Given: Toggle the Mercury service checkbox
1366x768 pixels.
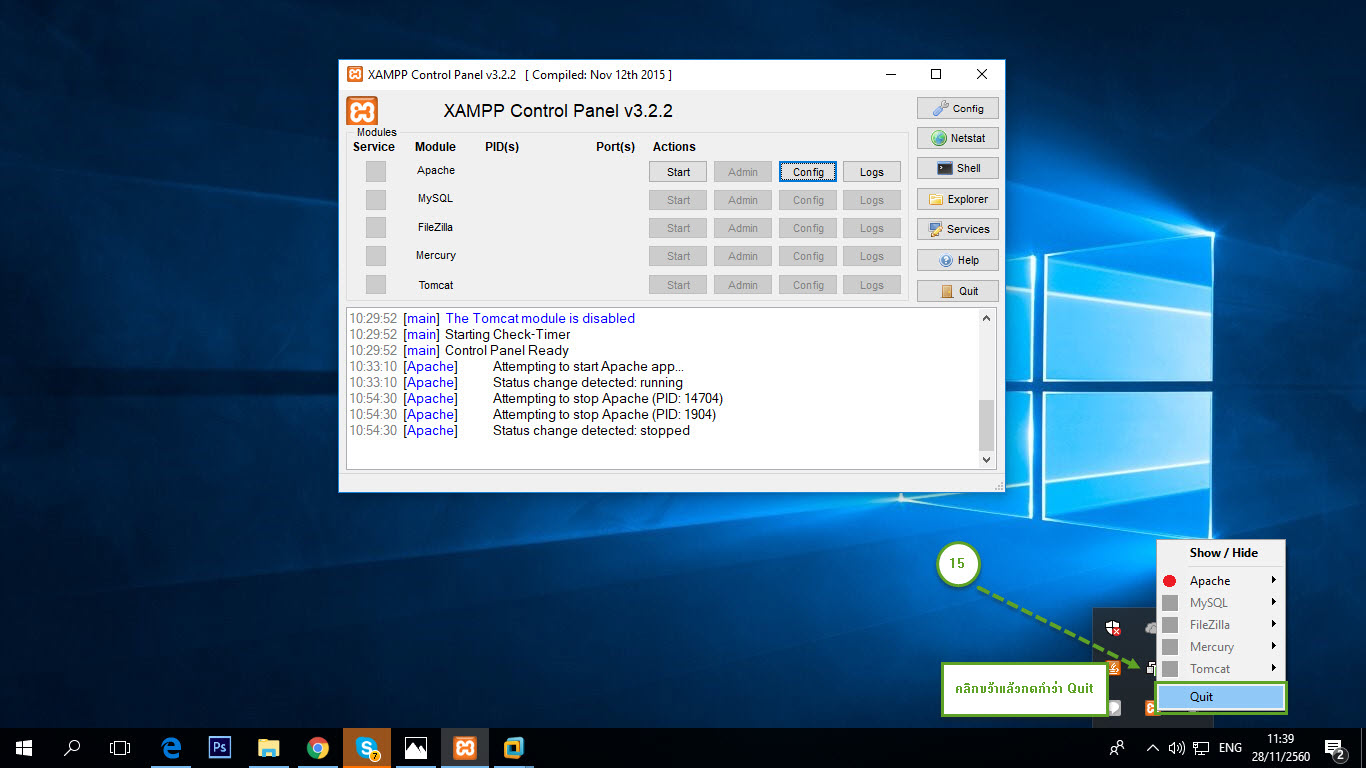Looking at the screenshot, I should [375, 255].
